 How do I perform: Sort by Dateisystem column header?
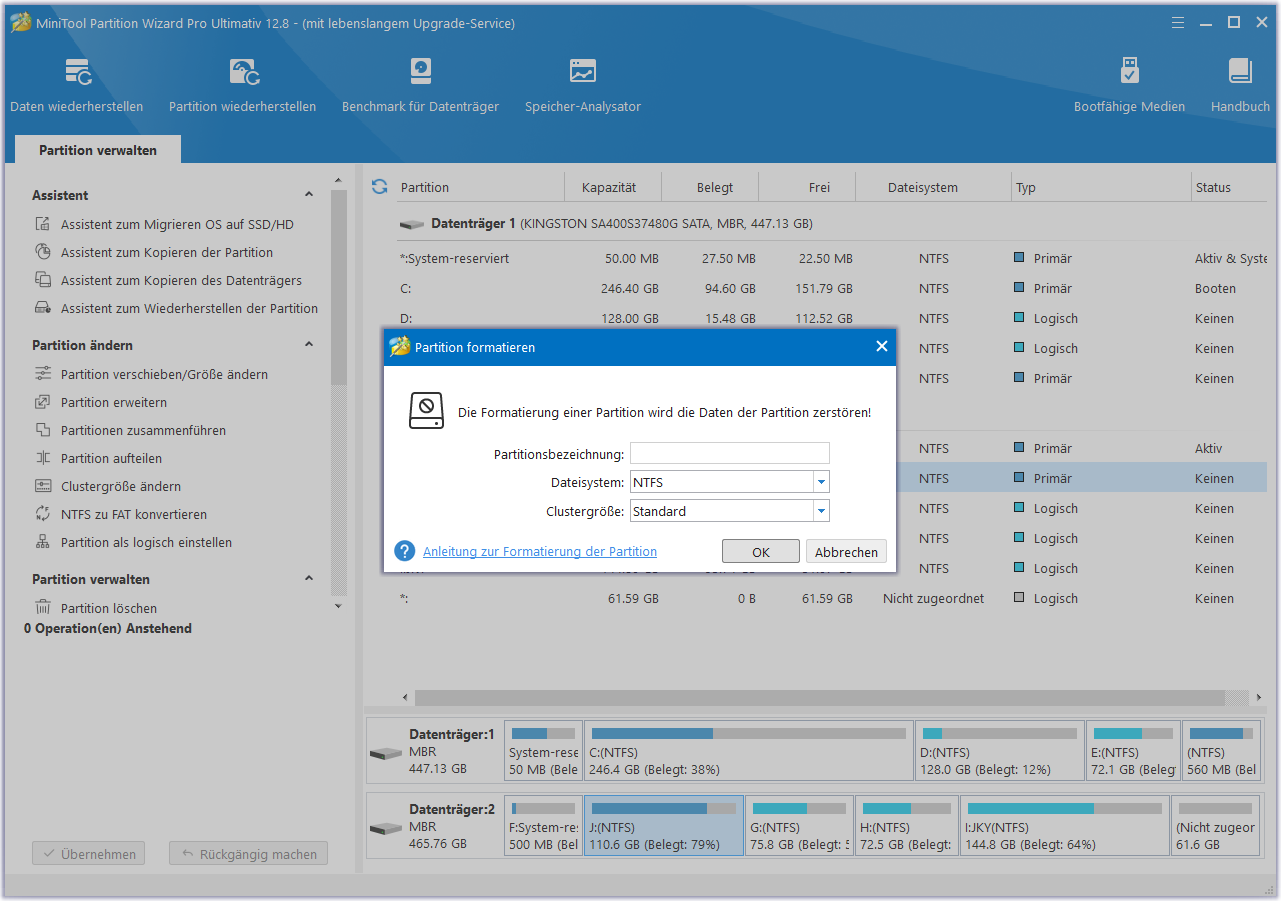[x=923, y=187]
